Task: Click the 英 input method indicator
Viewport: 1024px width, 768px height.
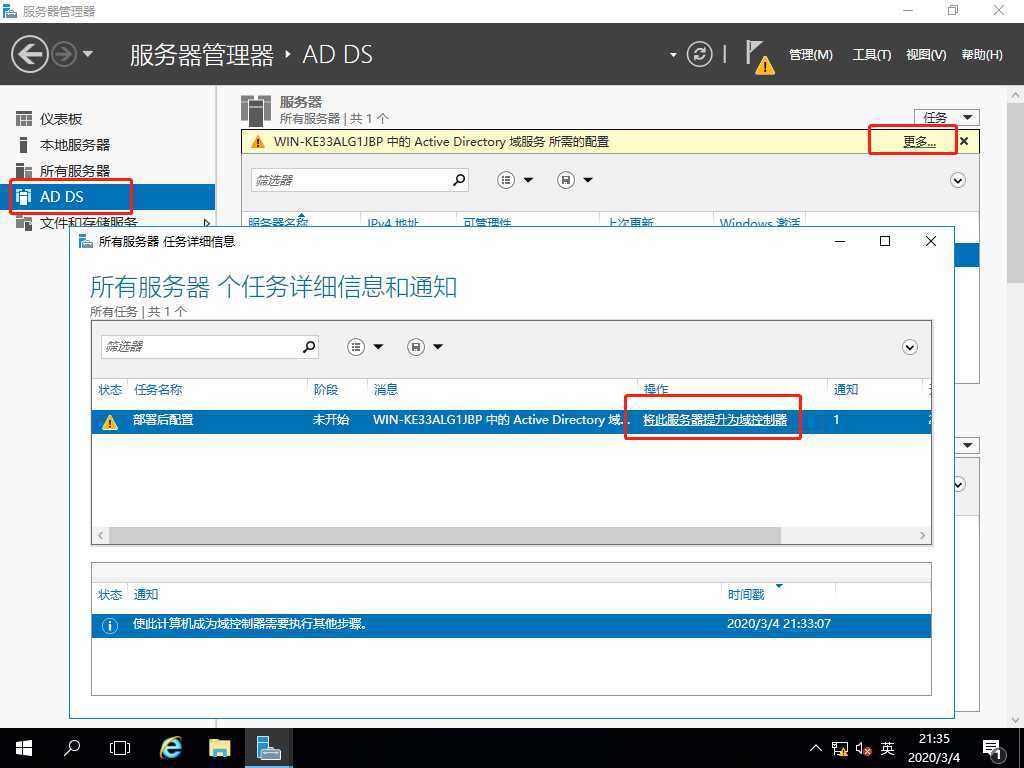Action: point(887,748)
